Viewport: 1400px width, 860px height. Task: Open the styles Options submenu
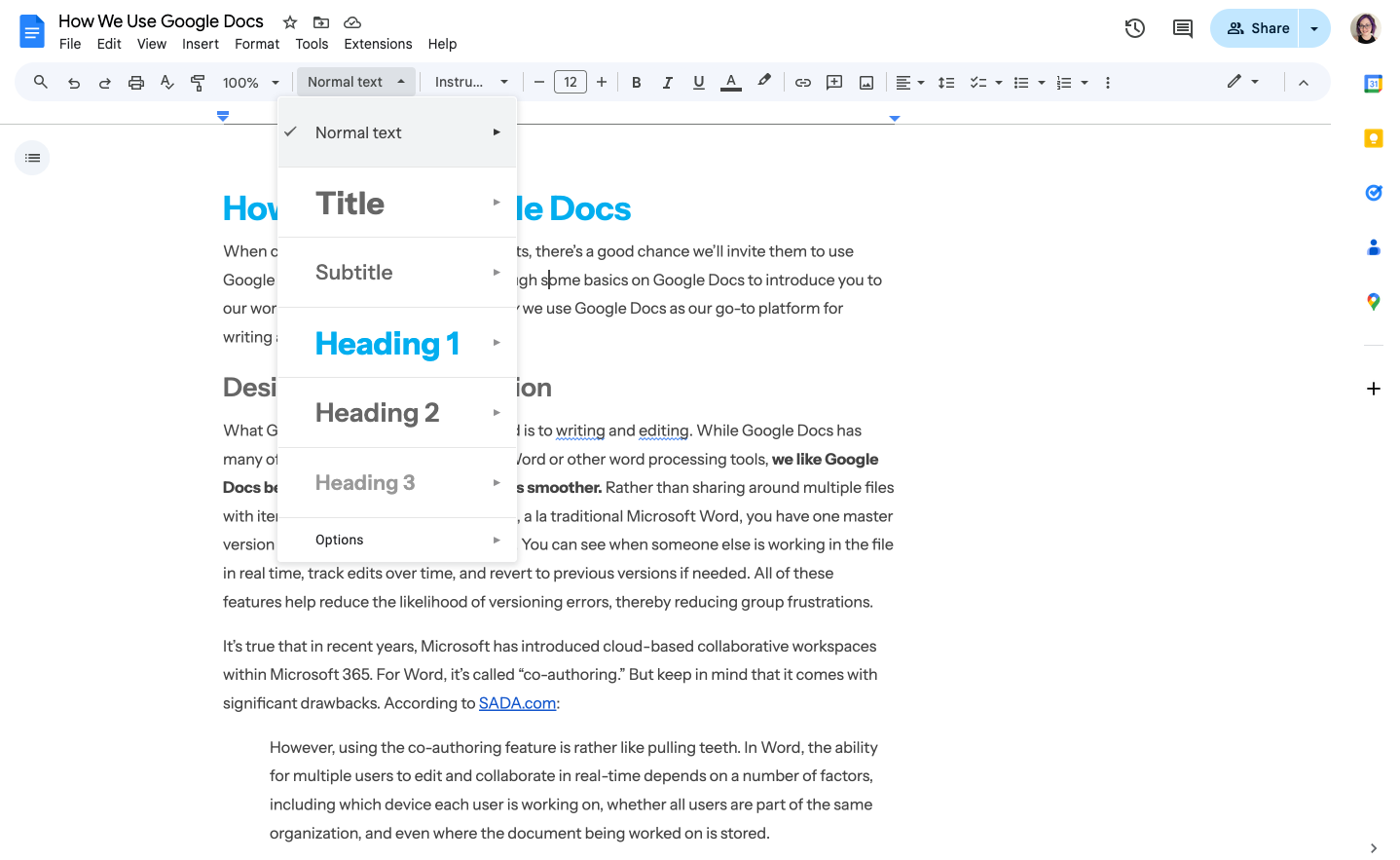397,540
